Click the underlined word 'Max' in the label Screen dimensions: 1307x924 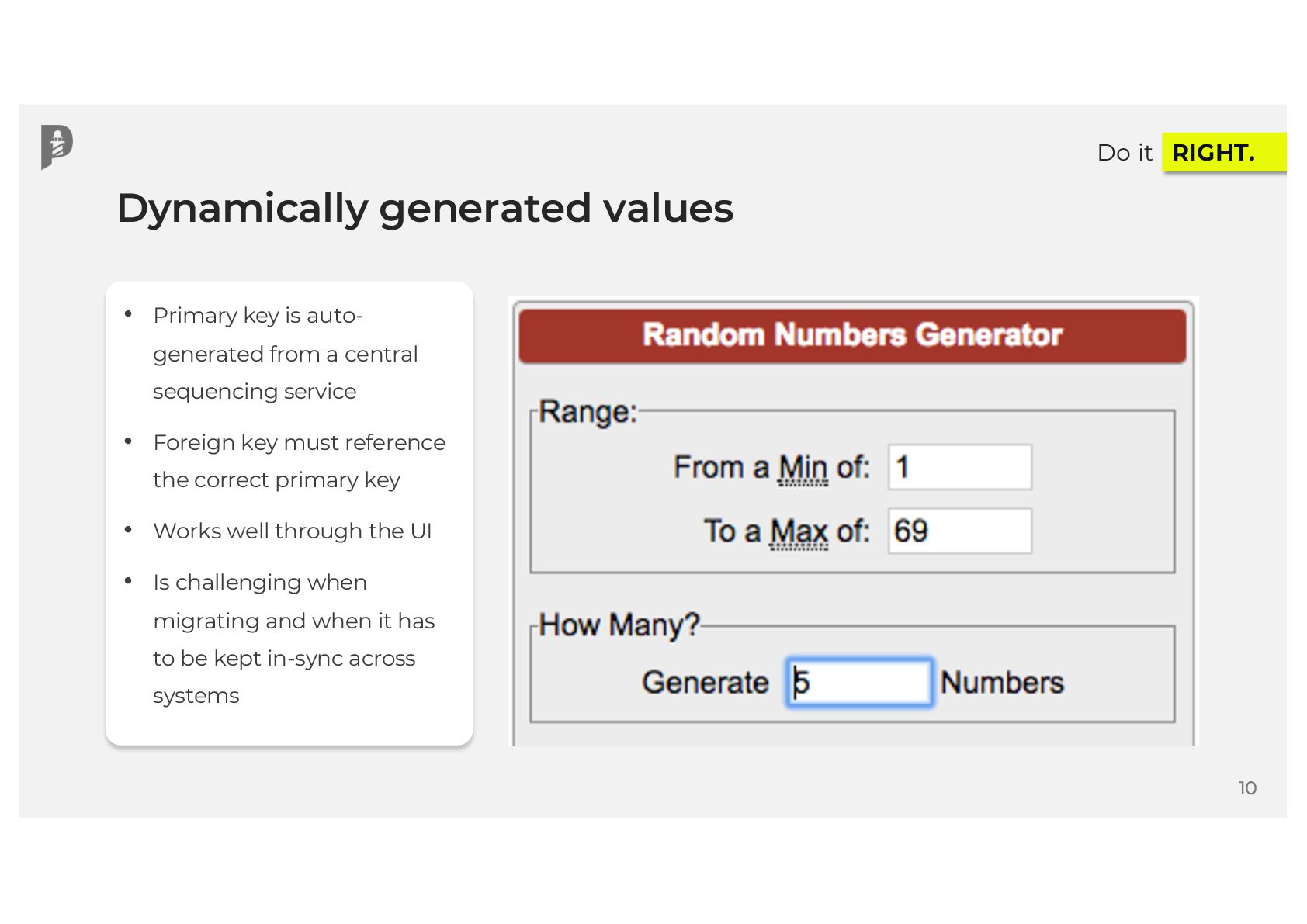tap(799, 531)
